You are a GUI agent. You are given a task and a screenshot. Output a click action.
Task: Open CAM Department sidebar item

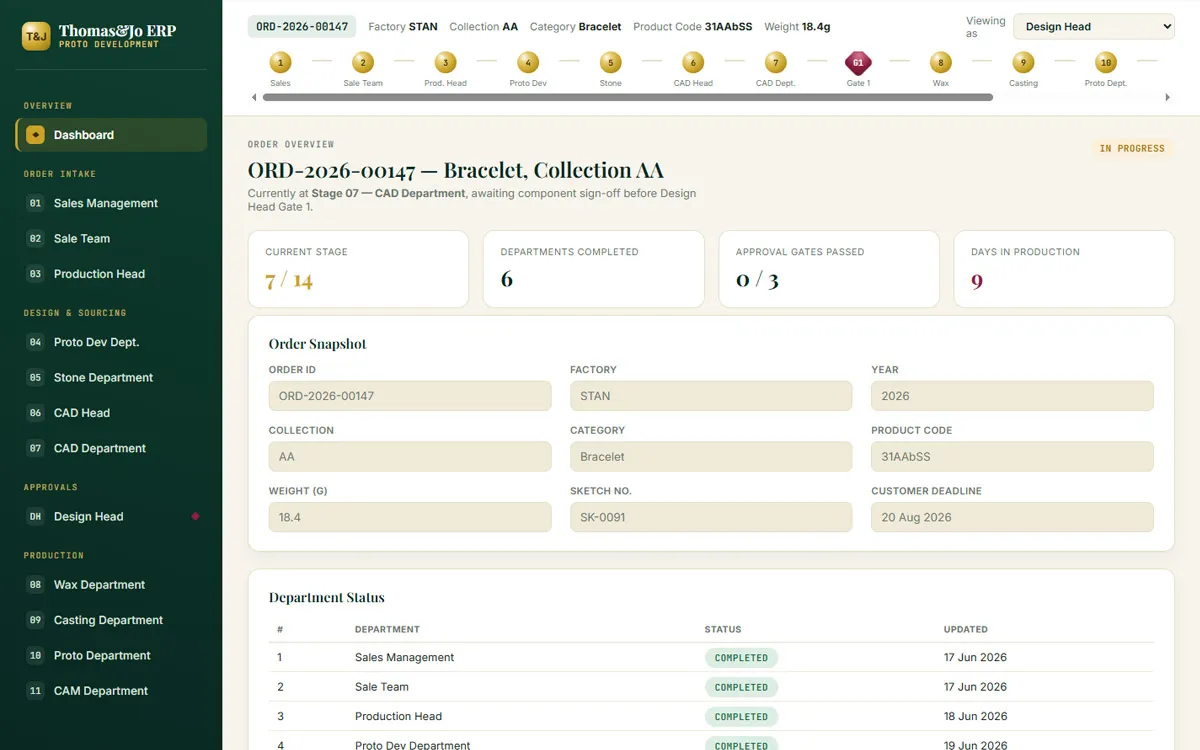pos(111,691)
